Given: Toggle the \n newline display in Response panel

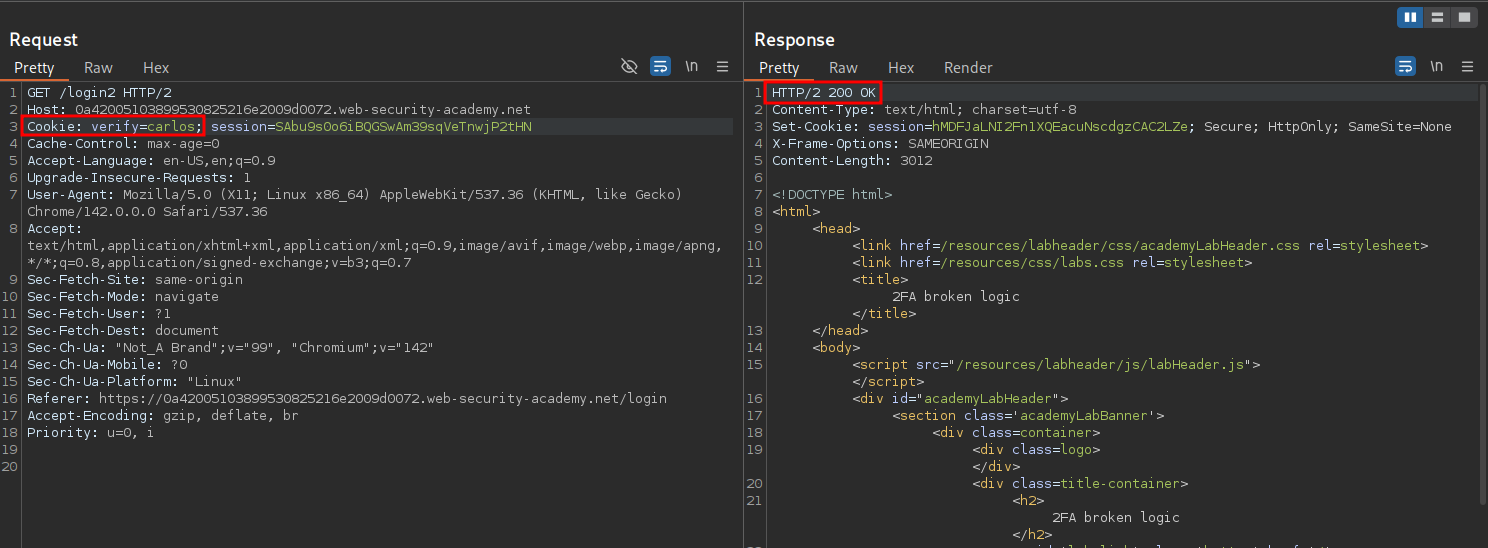Looking at the screenshot, I should click(1437, 67).
